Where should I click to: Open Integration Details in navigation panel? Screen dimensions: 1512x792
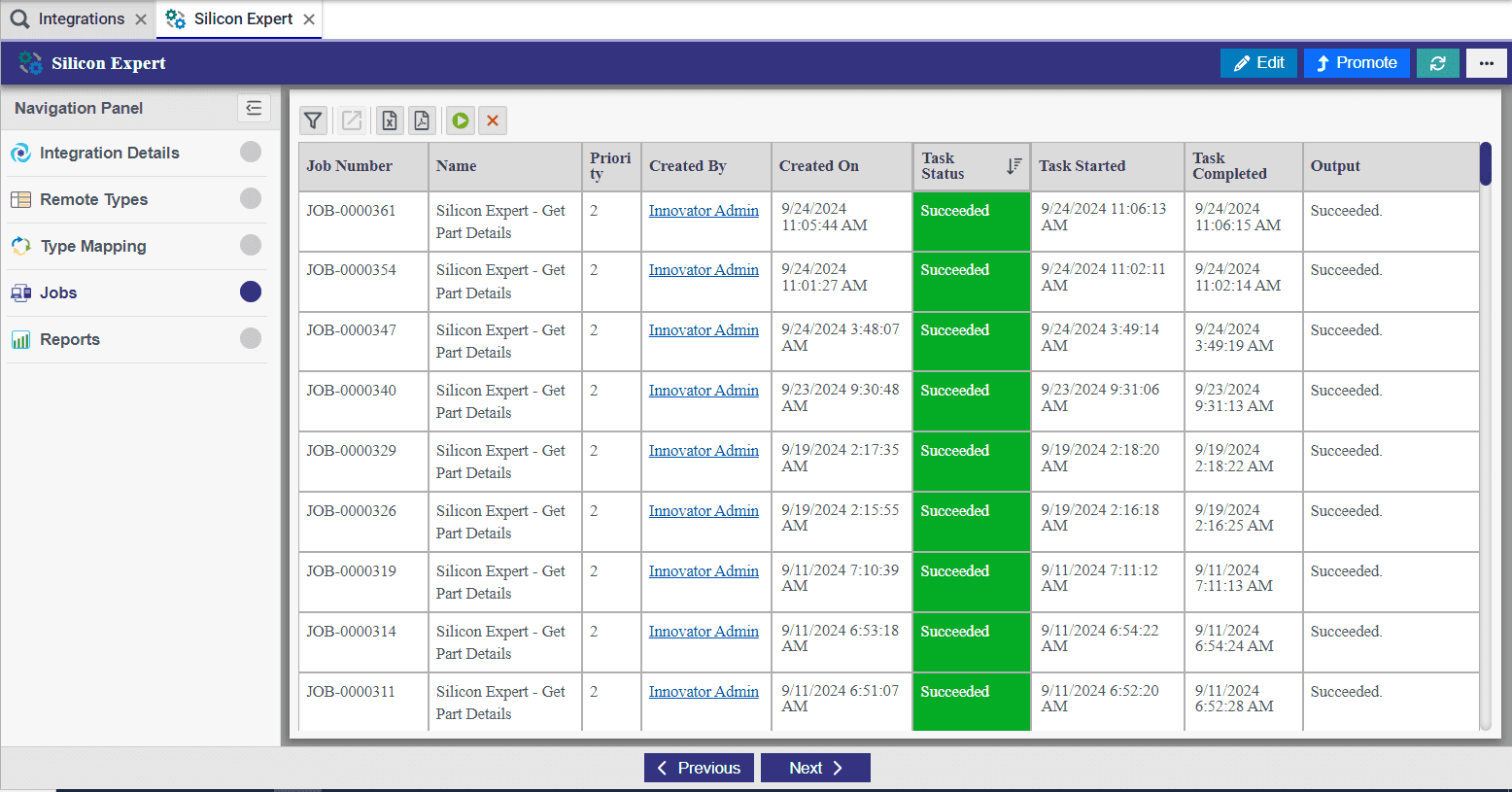tap(137, 153)
